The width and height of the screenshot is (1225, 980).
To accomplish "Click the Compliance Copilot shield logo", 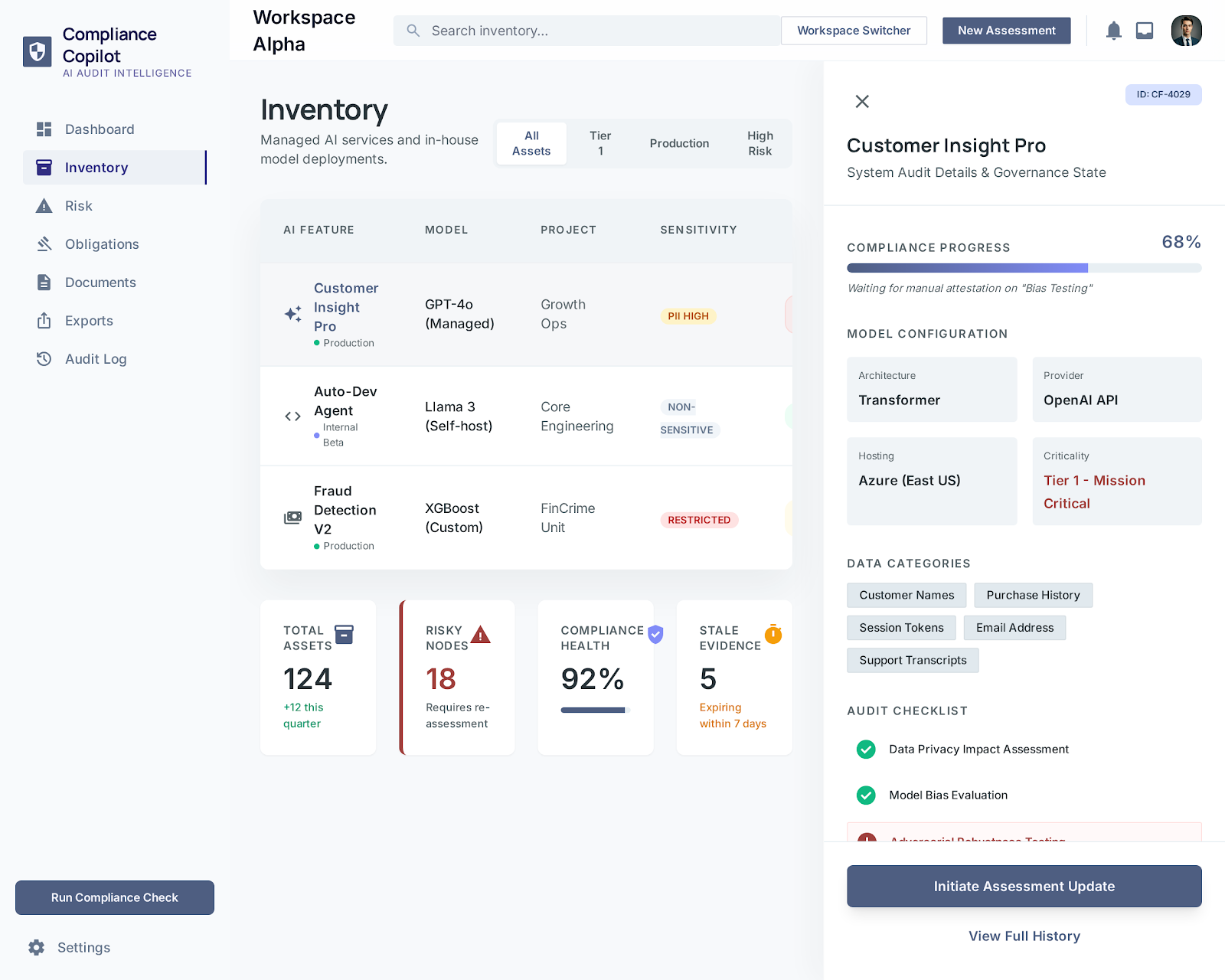I will pos(37,52).
